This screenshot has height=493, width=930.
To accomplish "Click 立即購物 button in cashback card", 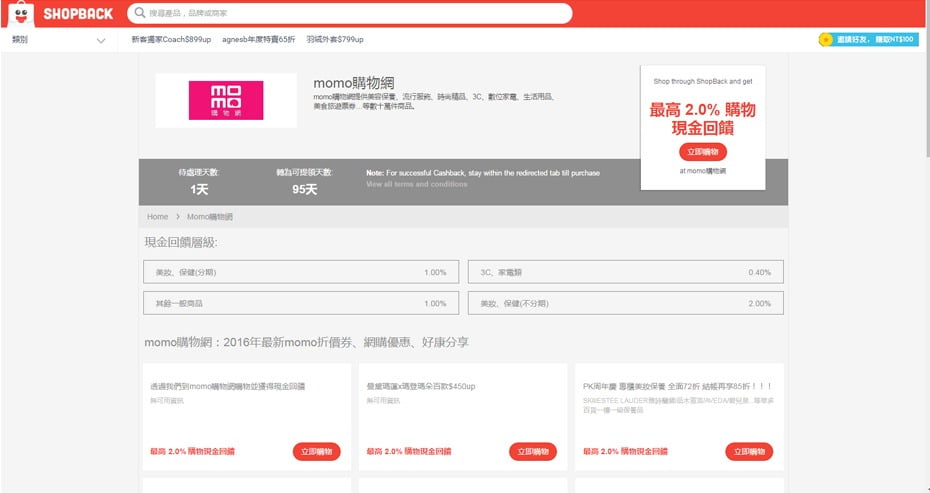I will coord(703,152).
